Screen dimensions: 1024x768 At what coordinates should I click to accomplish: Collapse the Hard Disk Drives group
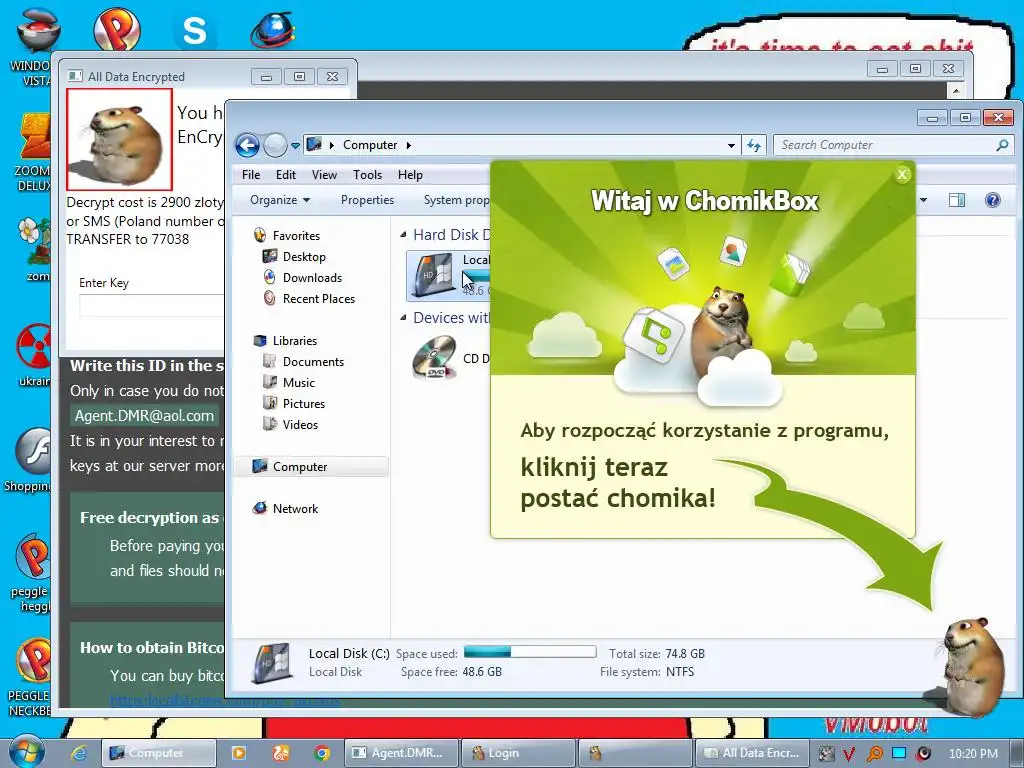(403, 234)
